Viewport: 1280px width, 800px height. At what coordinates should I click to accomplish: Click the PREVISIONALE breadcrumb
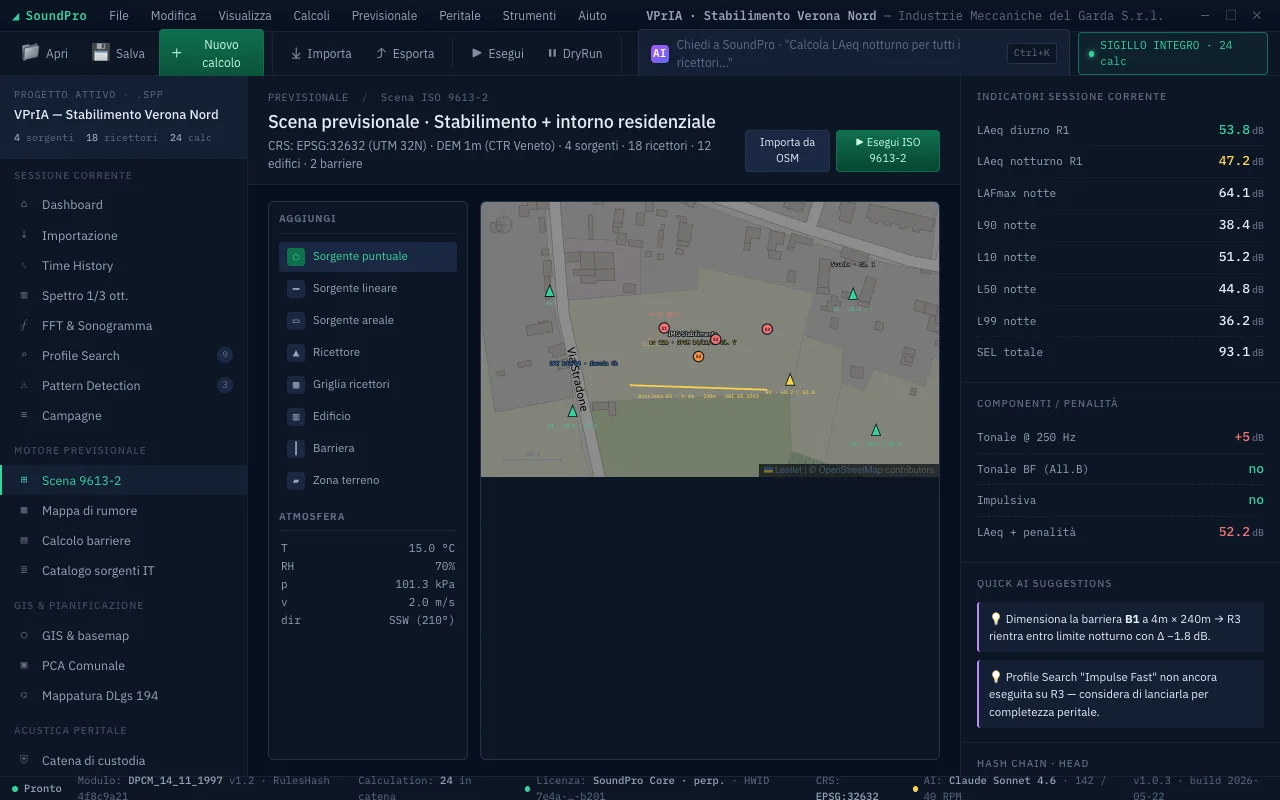[308, 98]
